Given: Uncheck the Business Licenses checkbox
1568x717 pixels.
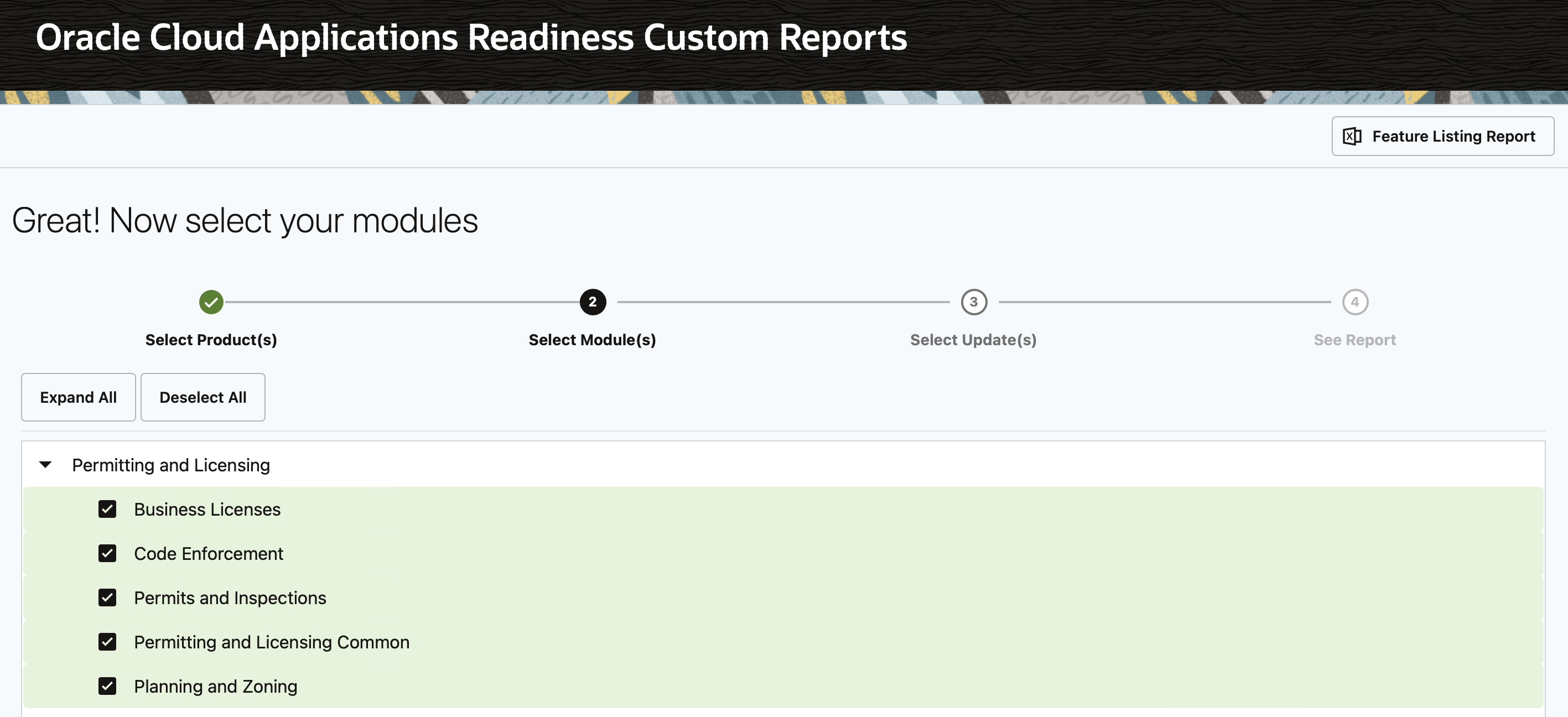Looking at the screenshot, I should tap(107, 509).
